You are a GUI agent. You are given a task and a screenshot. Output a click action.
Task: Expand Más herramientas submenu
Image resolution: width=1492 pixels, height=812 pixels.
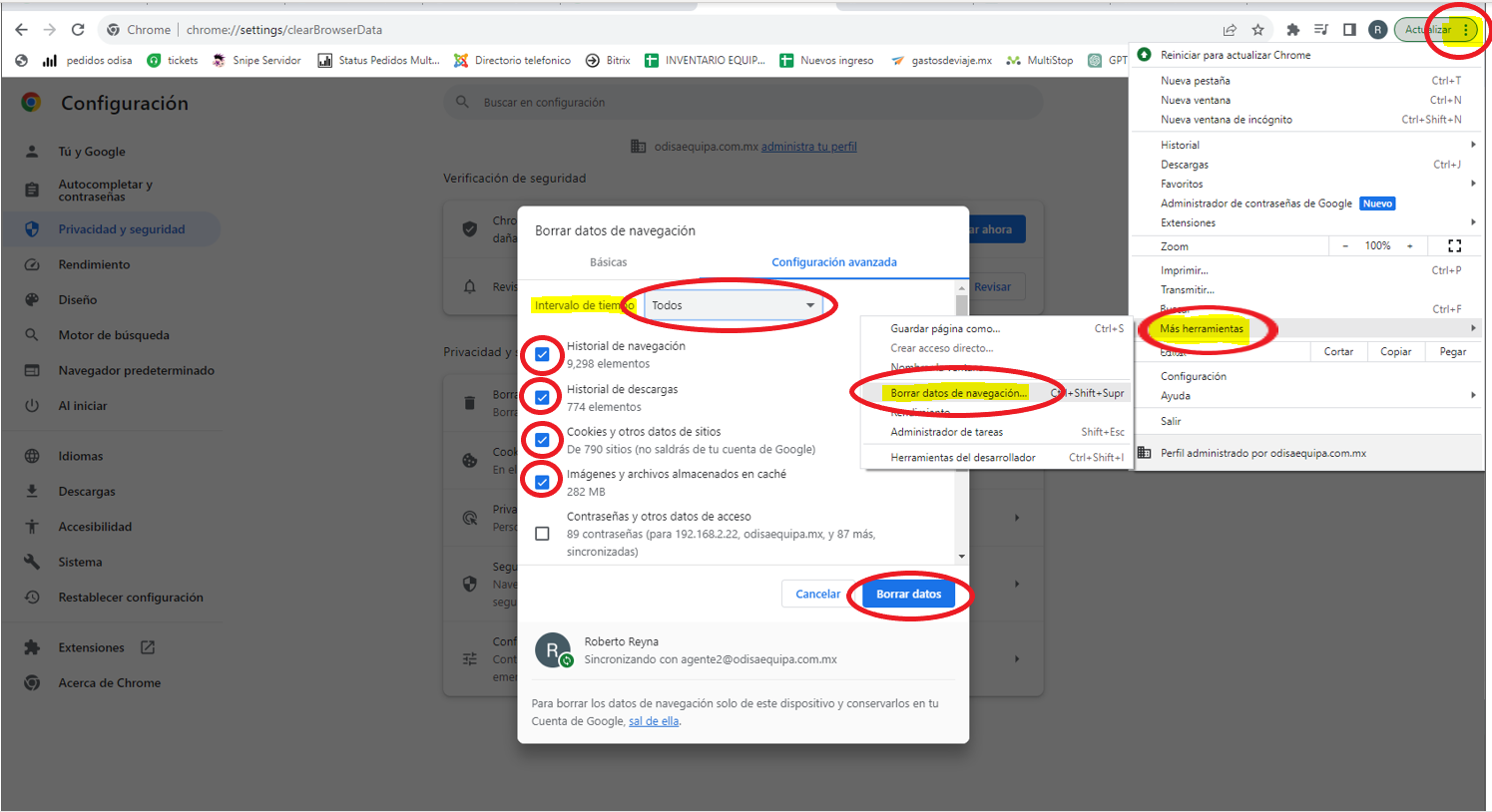pyautogui.click(x=1307, y=328)
